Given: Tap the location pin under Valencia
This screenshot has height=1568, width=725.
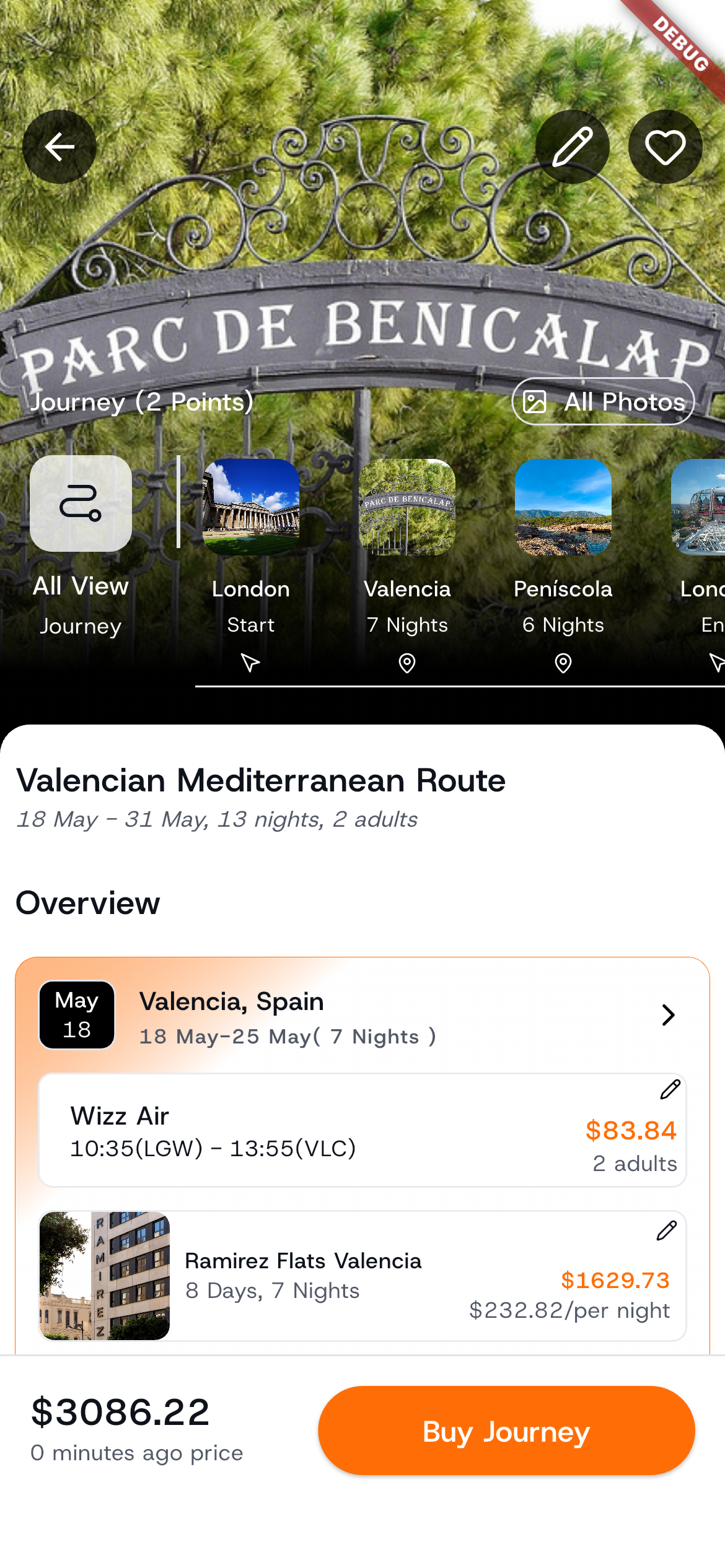Looking at the screenshot, I should coord(406,663).
